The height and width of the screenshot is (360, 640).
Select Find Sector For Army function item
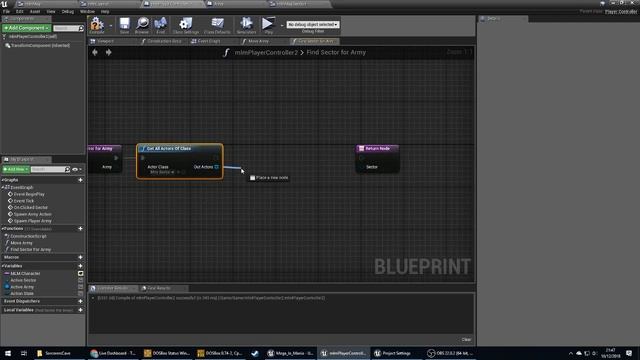coord(31,249)
